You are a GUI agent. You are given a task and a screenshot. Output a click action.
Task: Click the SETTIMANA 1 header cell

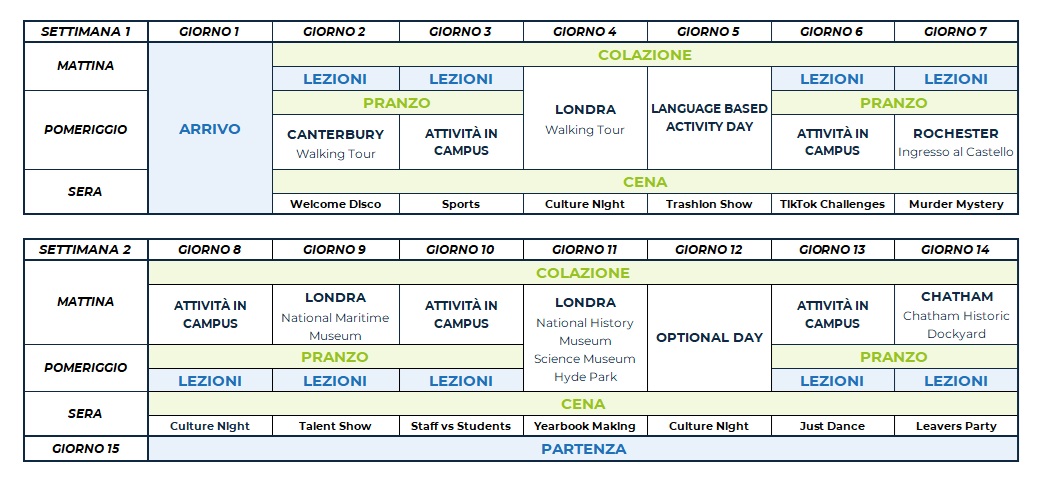click(x=86, y=31)
